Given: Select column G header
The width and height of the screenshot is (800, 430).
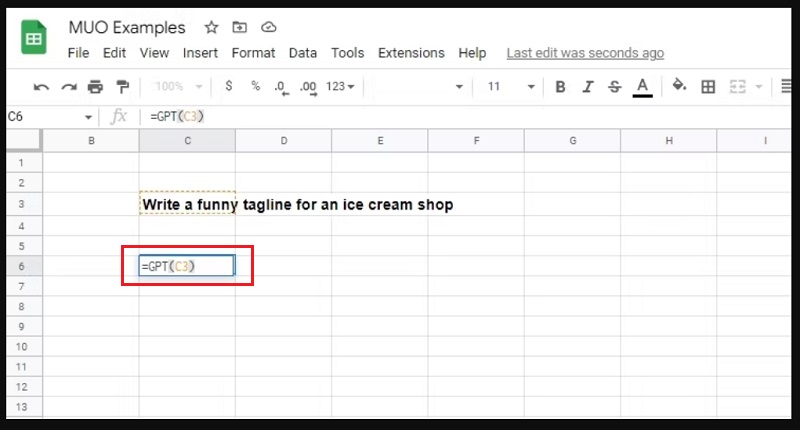Looking at the screenshot, I should [x=572, y=141].
